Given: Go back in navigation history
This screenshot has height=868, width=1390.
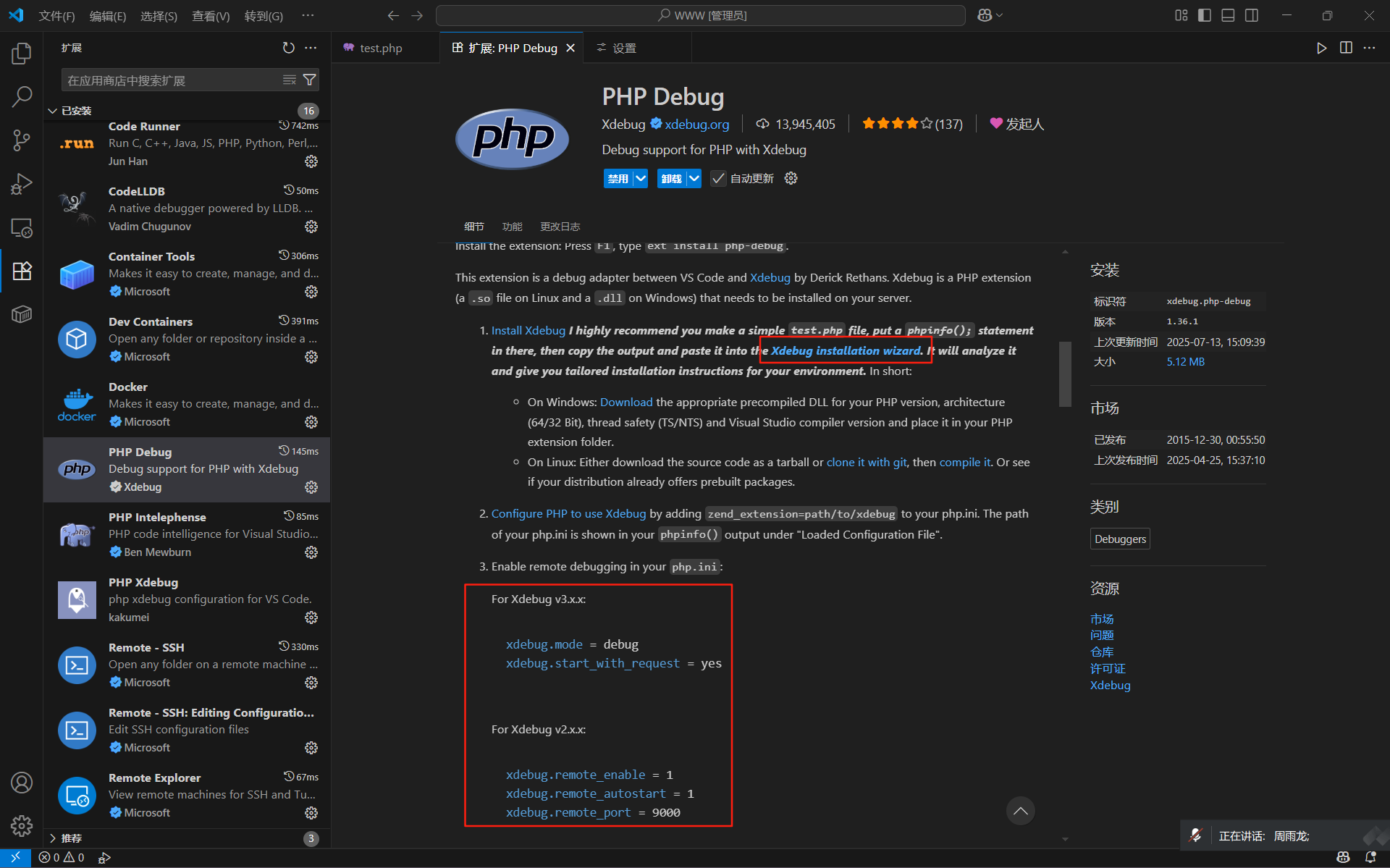Looking at the screenshot, I should tap(393, 15).
